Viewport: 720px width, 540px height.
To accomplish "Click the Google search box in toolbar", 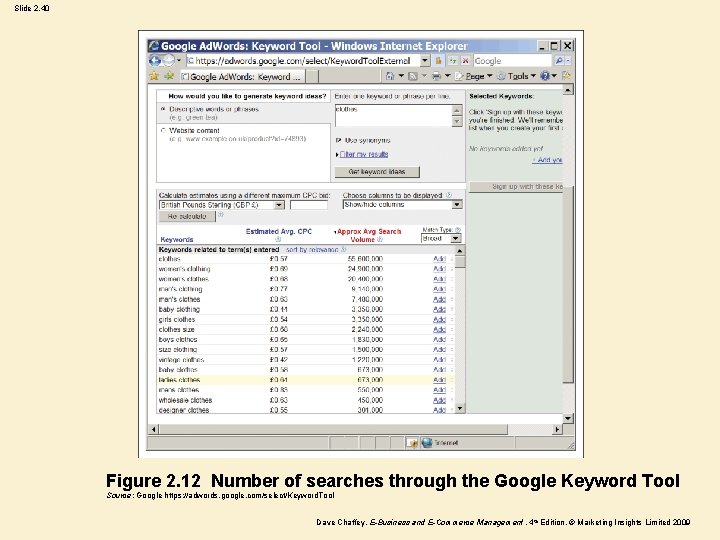I will pyautogui.click(x=512, y=61).
